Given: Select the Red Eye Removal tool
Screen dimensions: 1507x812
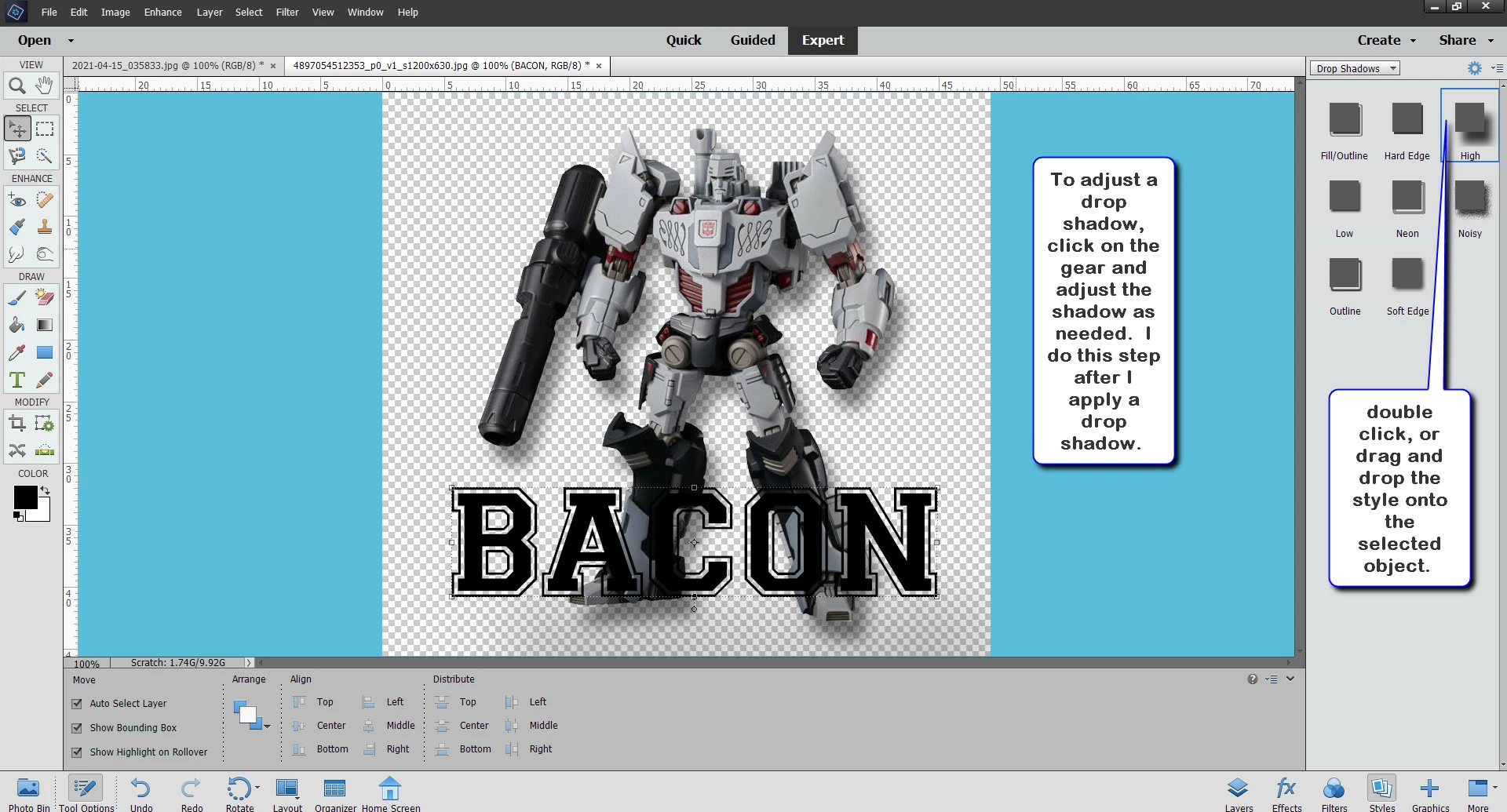Looking at the screenshot, I should pos(17,199).
